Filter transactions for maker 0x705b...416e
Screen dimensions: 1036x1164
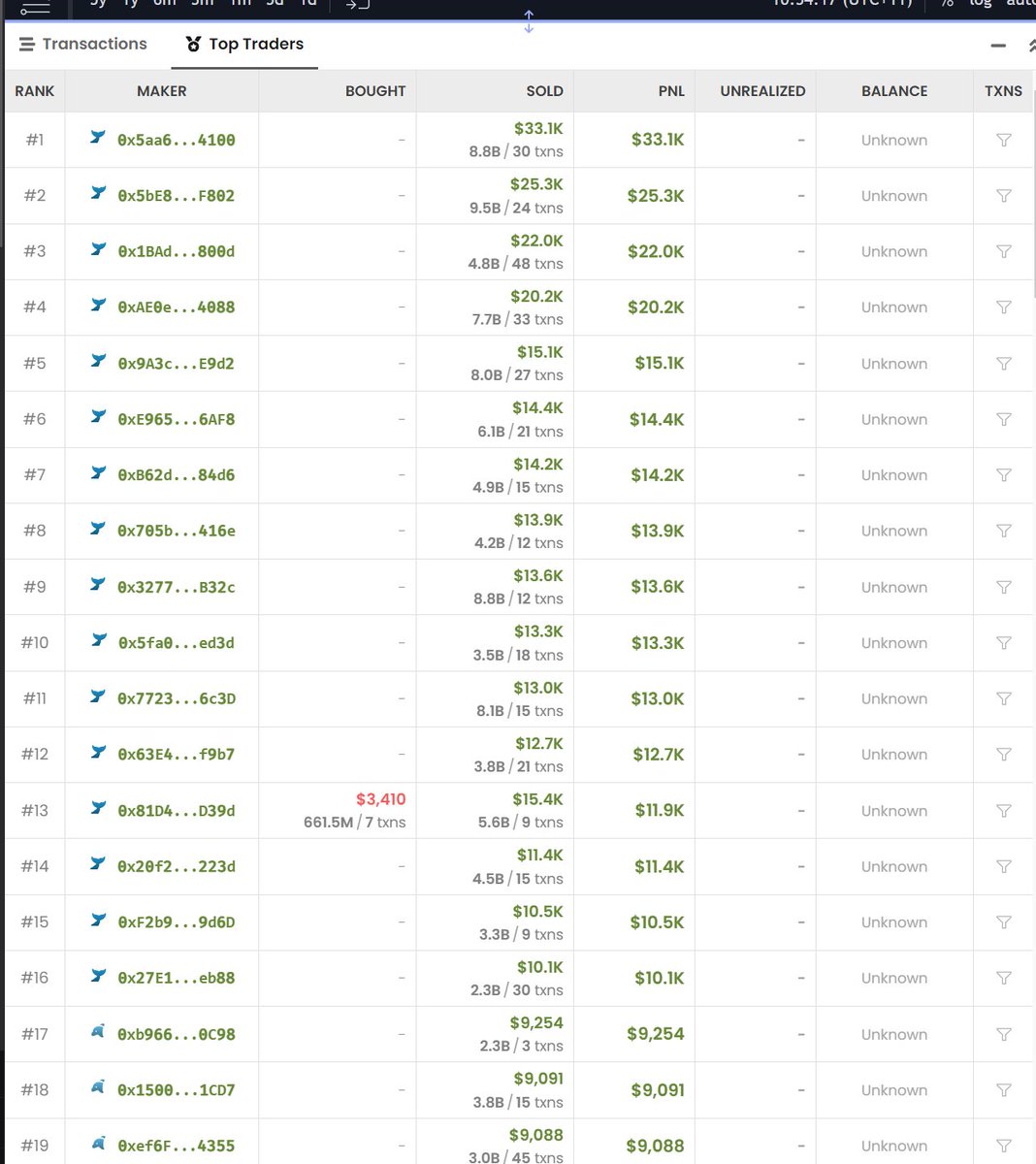click(x=1004, y=531)
